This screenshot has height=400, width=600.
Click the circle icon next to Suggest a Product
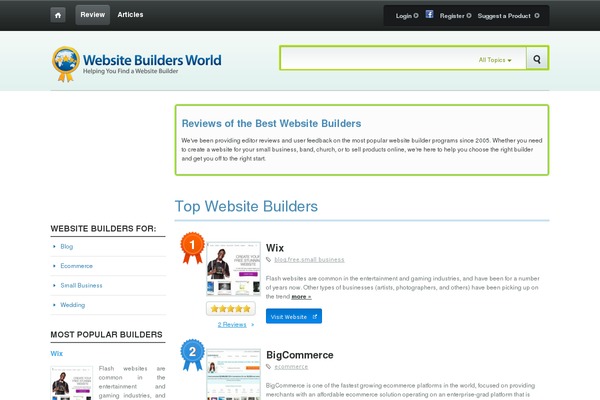coord(537,16)
